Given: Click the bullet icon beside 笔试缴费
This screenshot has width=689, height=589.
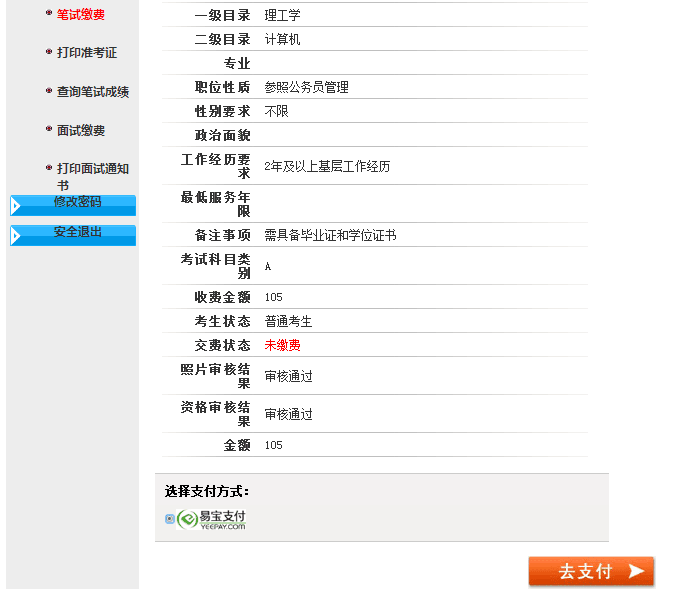Looking at the screenshot, I should coord(48,13).
